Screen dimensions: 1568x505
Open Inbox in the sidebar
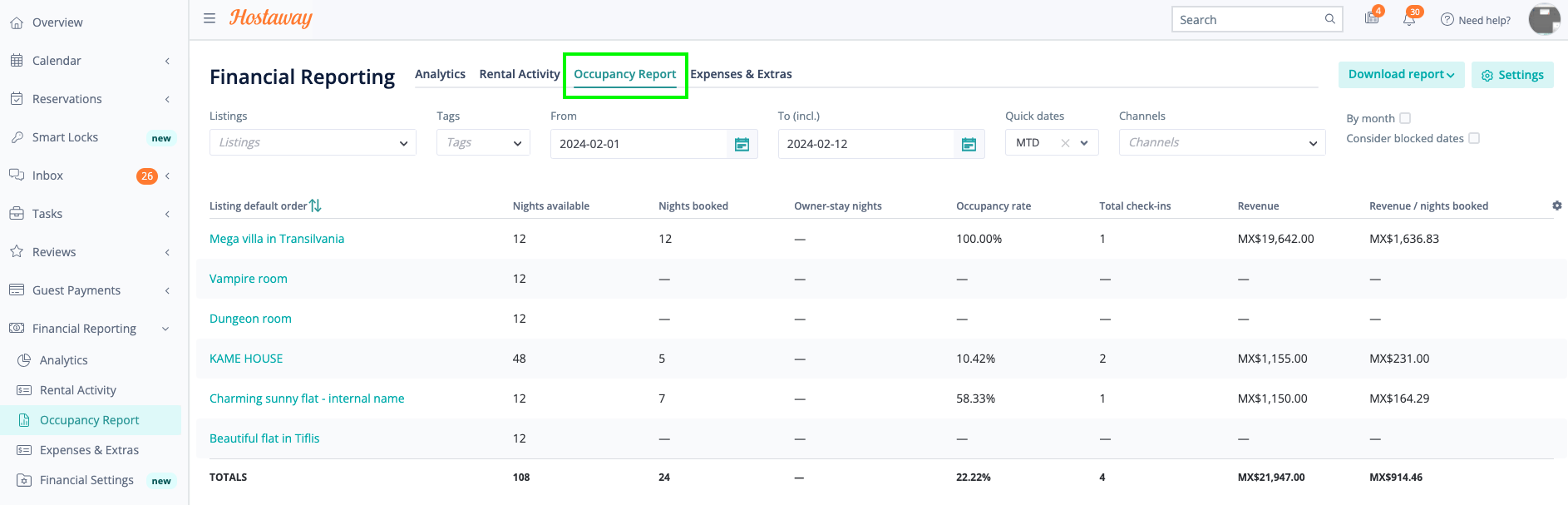[x=48, y=176]
